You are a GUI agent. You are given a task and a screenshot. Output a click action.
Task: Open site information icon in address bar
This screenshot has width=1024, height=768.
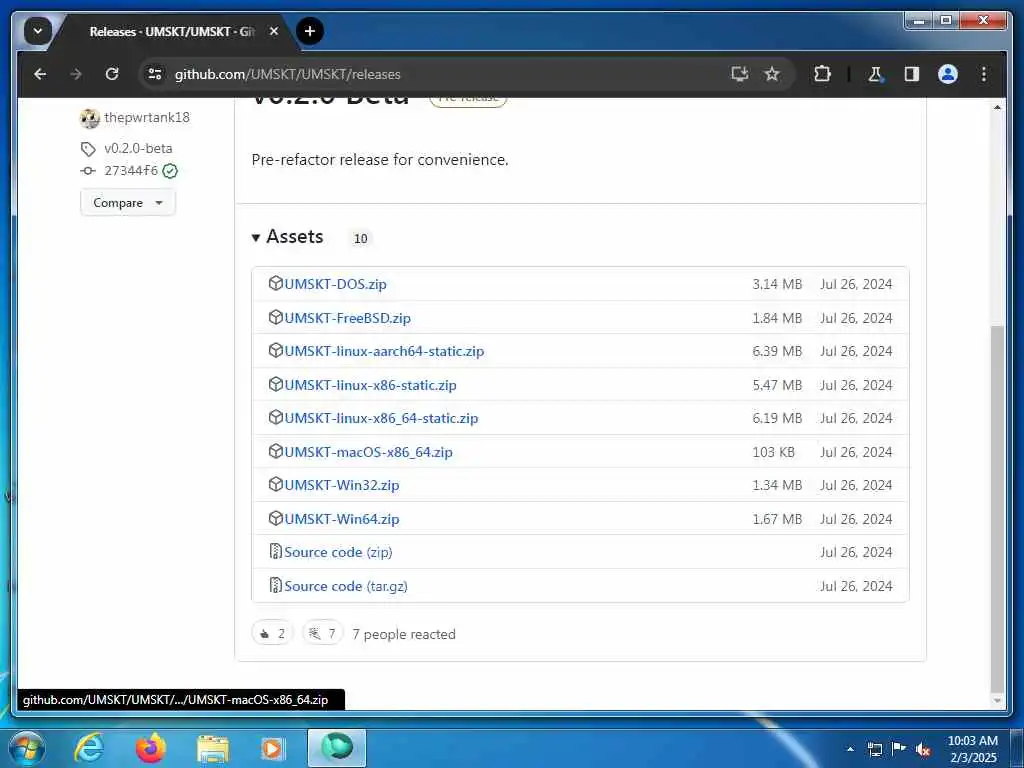(155, 74)
